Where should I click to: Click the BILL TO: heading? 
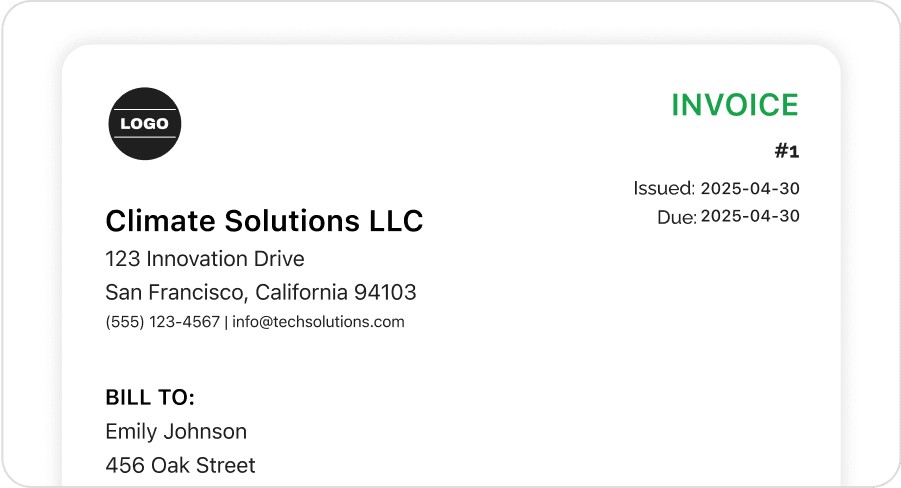point(150,398)
